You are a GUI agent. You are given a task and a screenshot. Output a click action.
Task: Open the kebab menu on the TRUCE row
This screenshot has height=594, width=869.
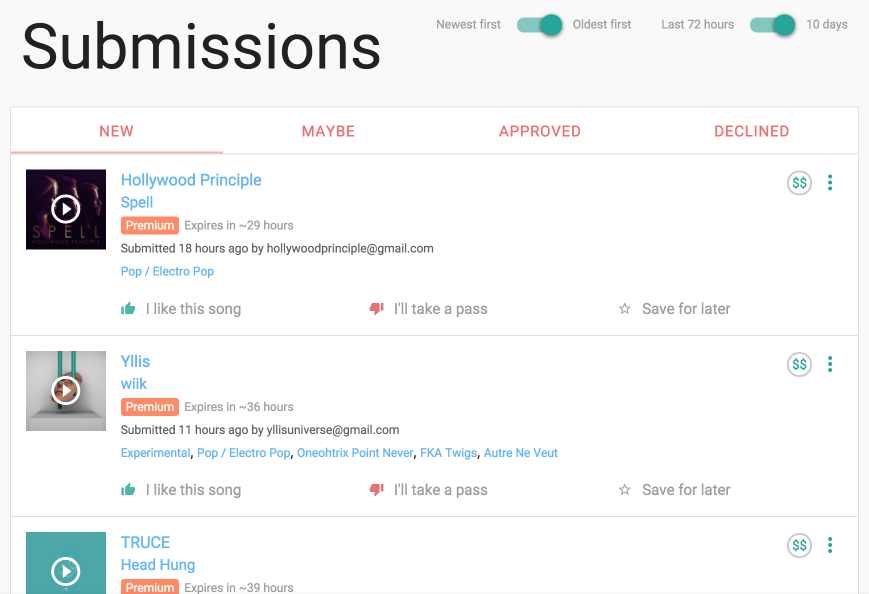point(830,545)
